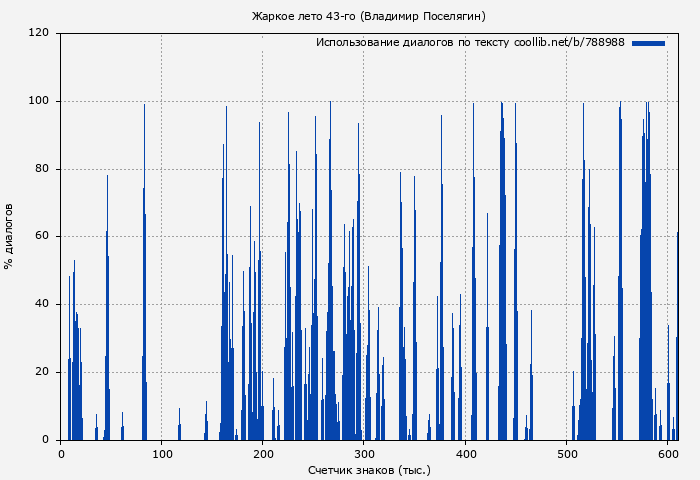This screenshot has width=700, height=480.
Task: Click the 40 tick label on y-axis
Action: 42,304
